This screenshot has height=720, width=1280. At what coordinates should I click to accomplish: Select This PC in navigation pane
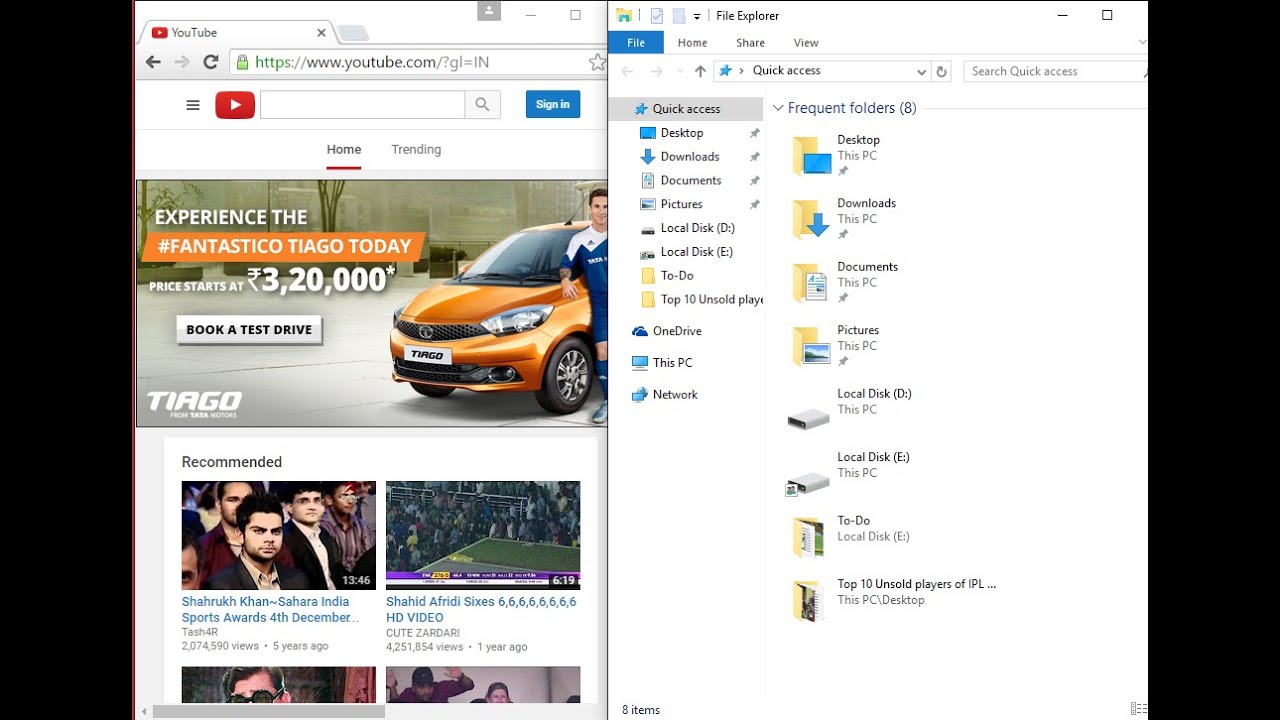coord(662,363)
